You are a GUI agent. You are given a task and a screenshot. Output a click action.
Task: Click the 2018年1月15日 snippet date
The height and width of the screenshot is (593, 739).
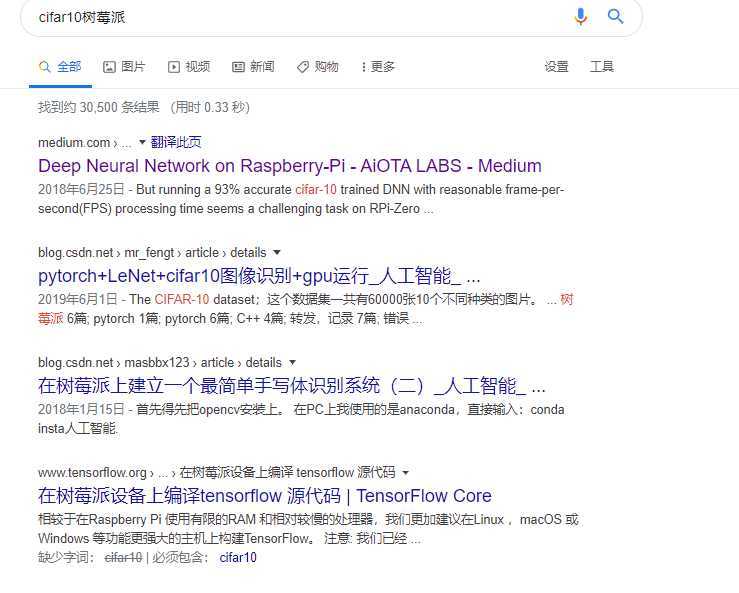[x=81, y=409]
